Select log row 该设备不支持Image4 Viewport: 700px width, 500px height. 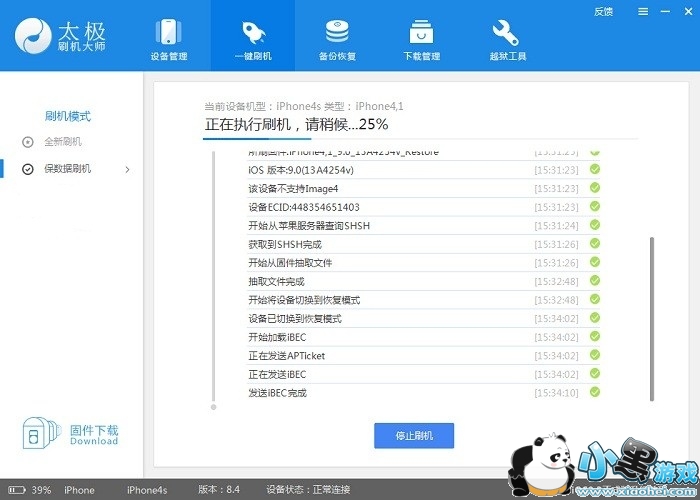tap(423, 188)
